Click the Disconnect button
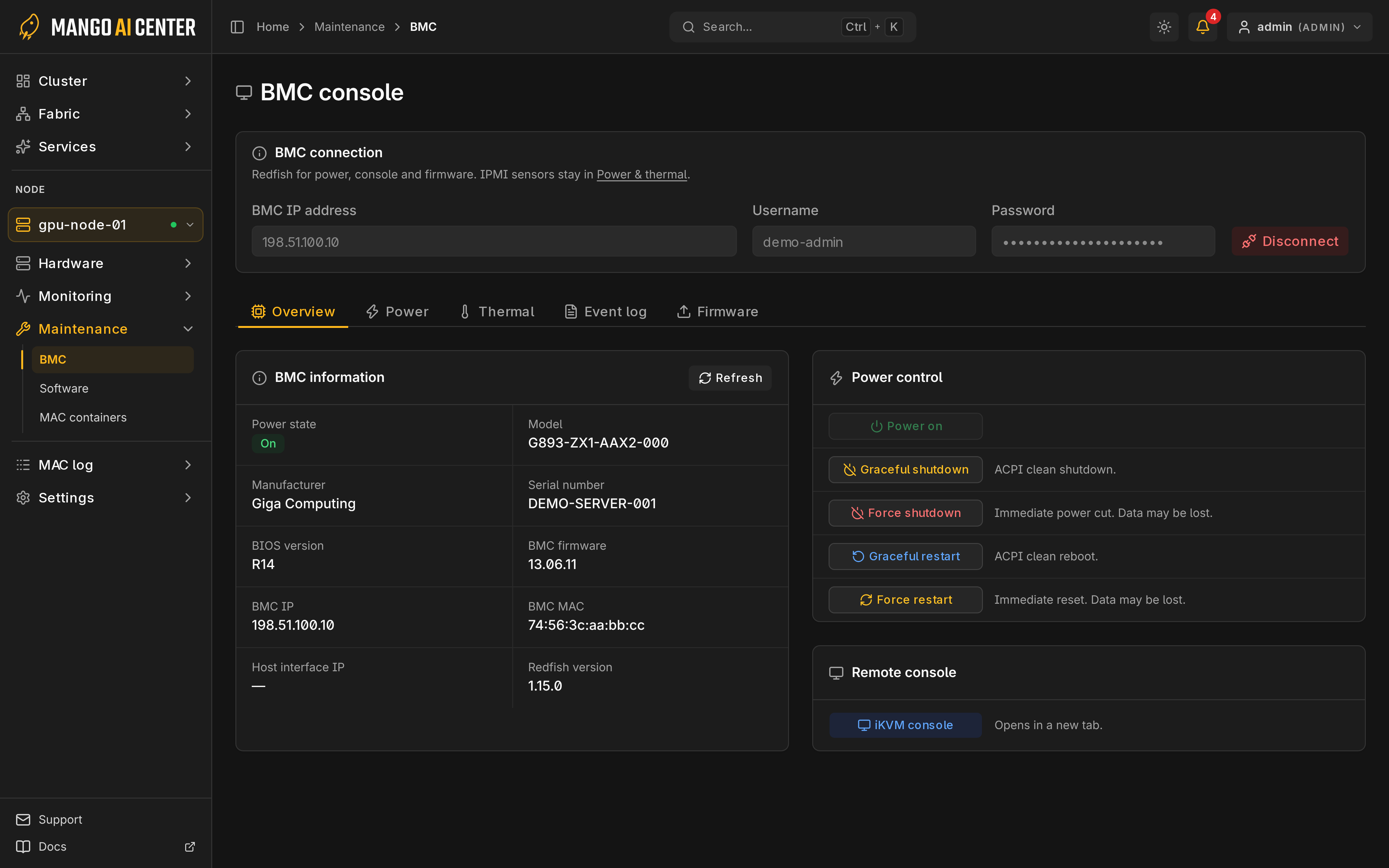1389x868 pixels. point(1290,241)
